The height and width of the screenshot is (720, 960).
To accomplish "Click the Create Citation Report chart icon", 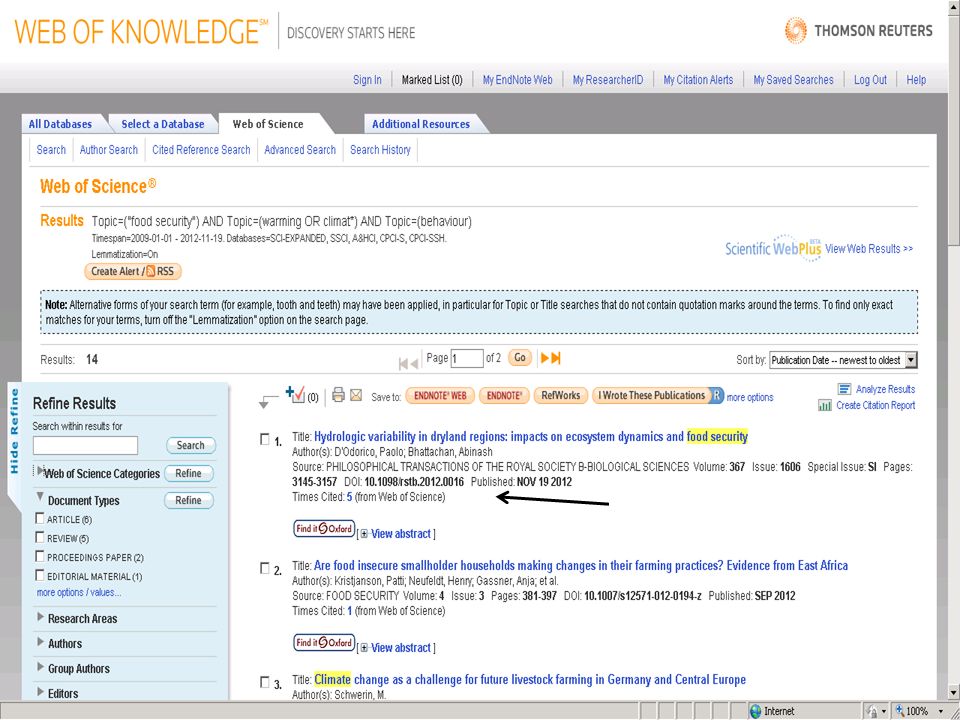I will tap(825, 405).
